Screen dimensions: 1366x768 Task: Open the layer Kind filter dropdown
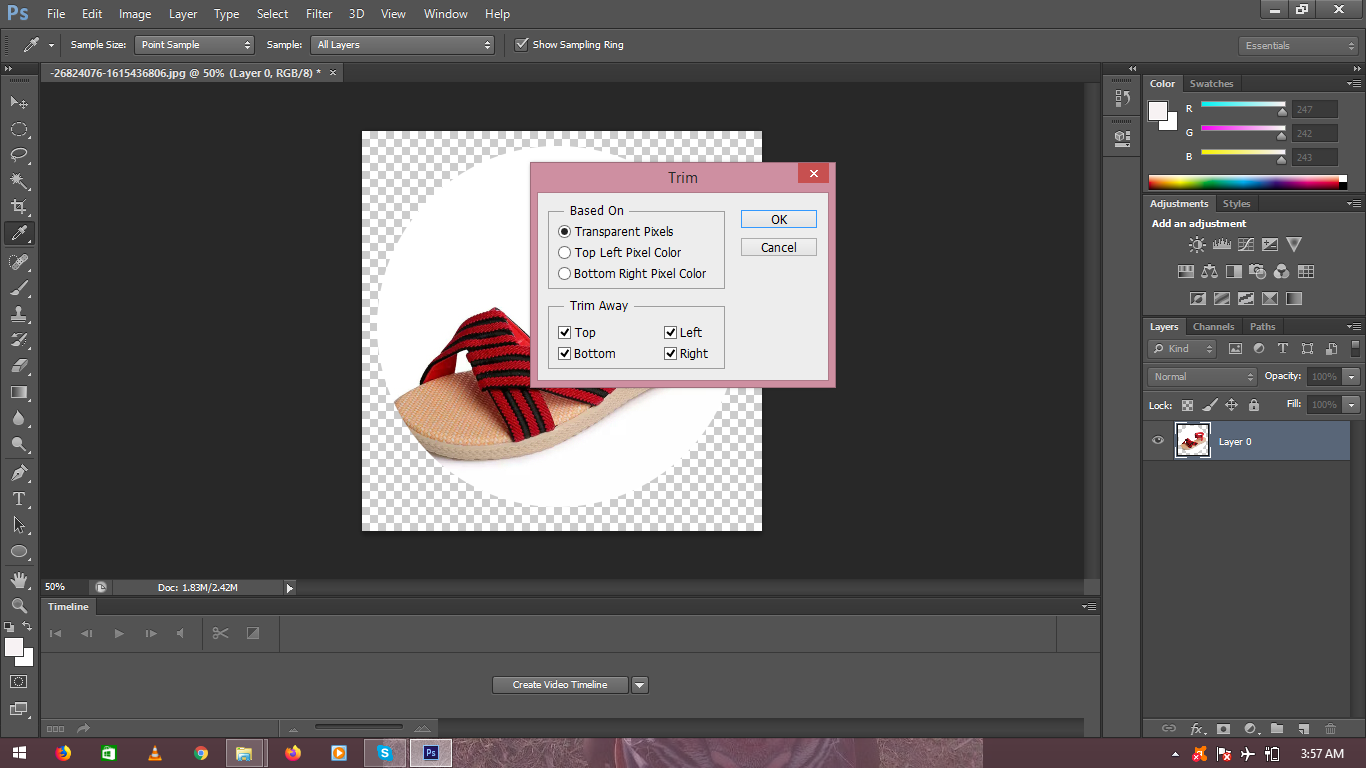pos(1182,348)
